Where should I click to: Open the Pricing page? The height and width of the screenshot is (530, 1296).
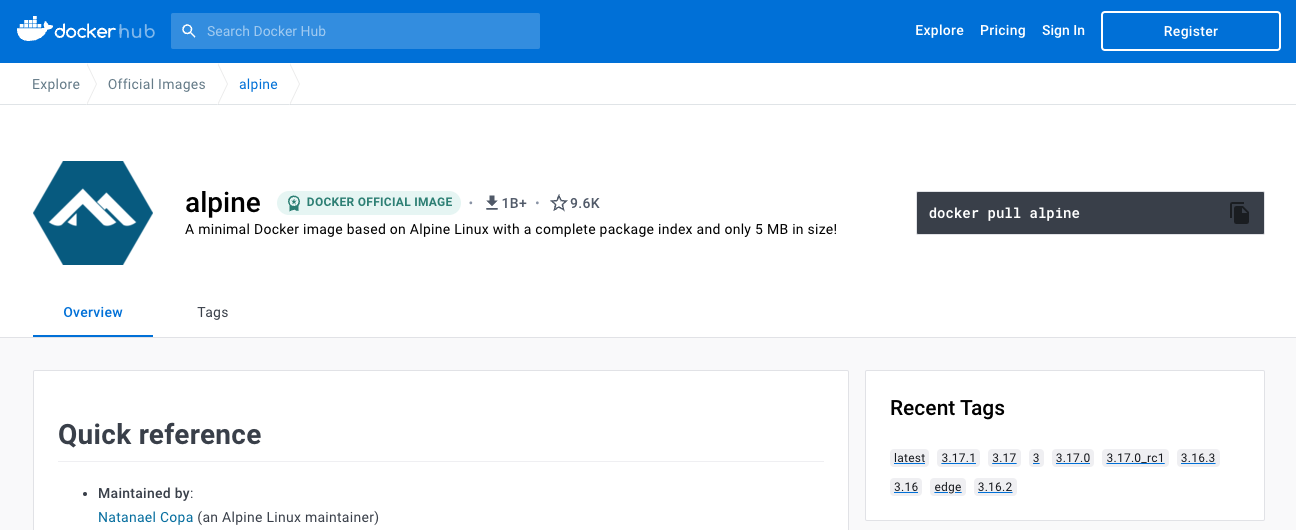click(1003, 31)
